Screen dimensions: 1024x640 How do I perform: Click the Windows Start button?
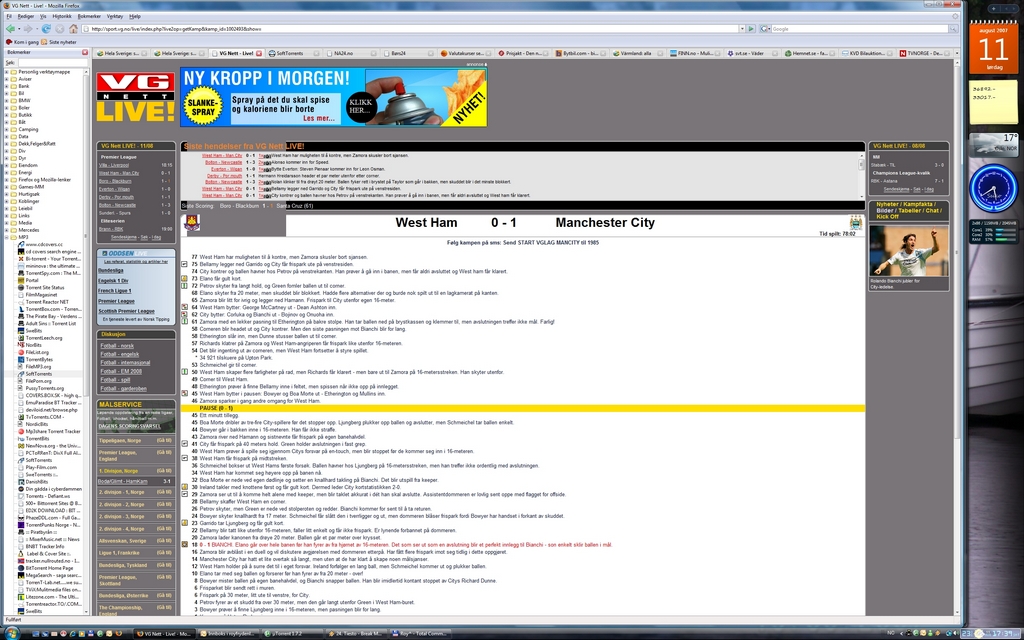[x=10, y=633]
